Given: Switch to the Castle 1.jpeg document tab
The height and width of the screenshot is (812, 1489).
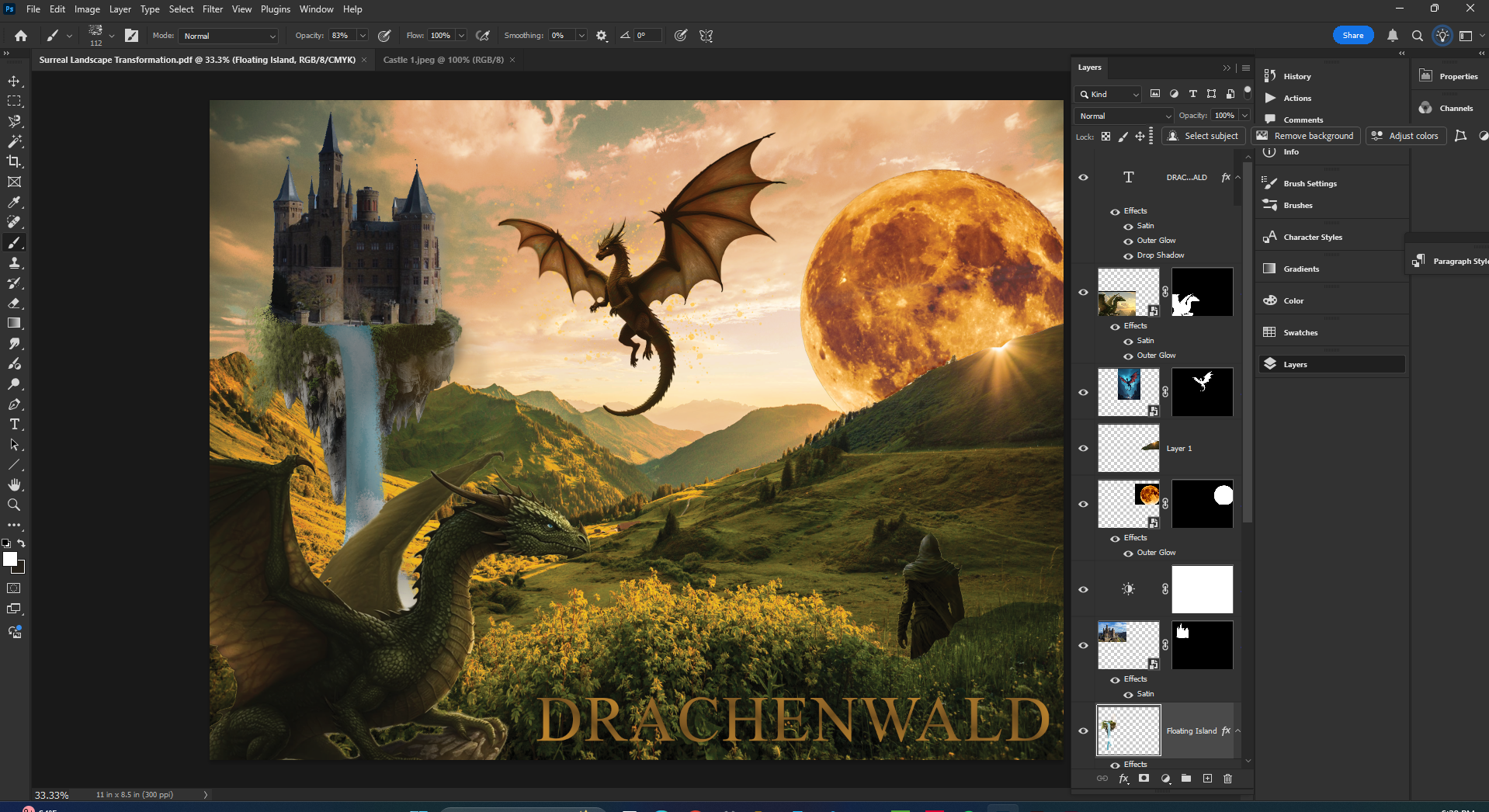Looking at the screenshot, I should 445,60.
